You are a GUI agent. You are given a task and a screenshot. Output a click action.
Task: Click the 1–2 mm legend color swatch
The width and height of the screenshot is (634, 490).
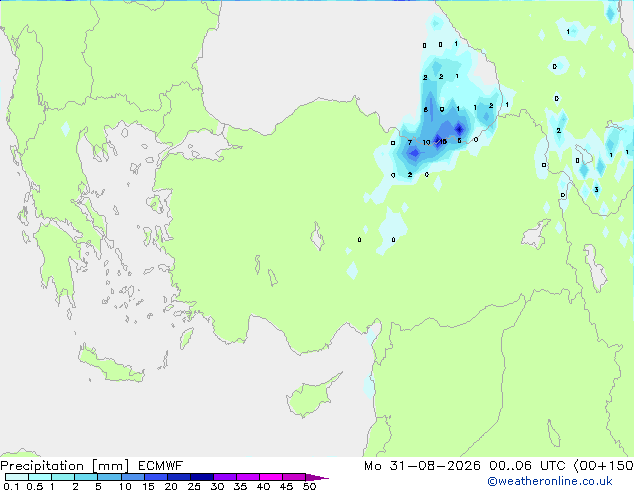point(63,477)
